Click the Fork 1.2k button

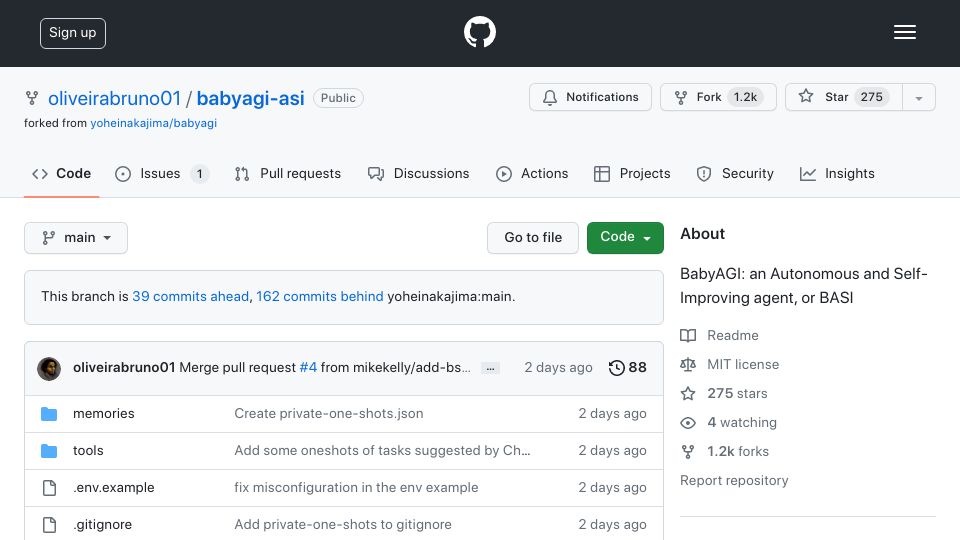718,97
